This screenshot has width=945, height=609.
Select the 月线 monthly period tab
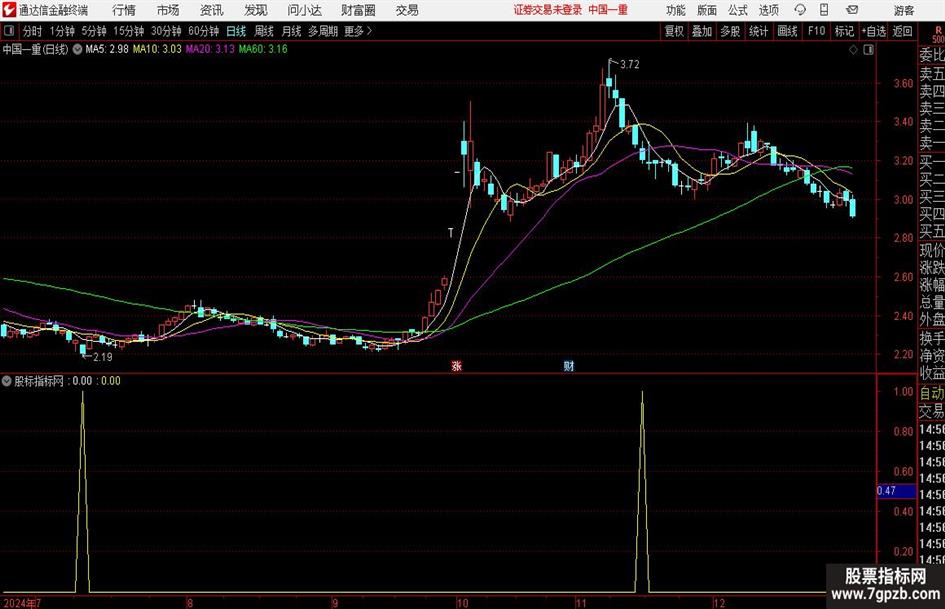292,31
